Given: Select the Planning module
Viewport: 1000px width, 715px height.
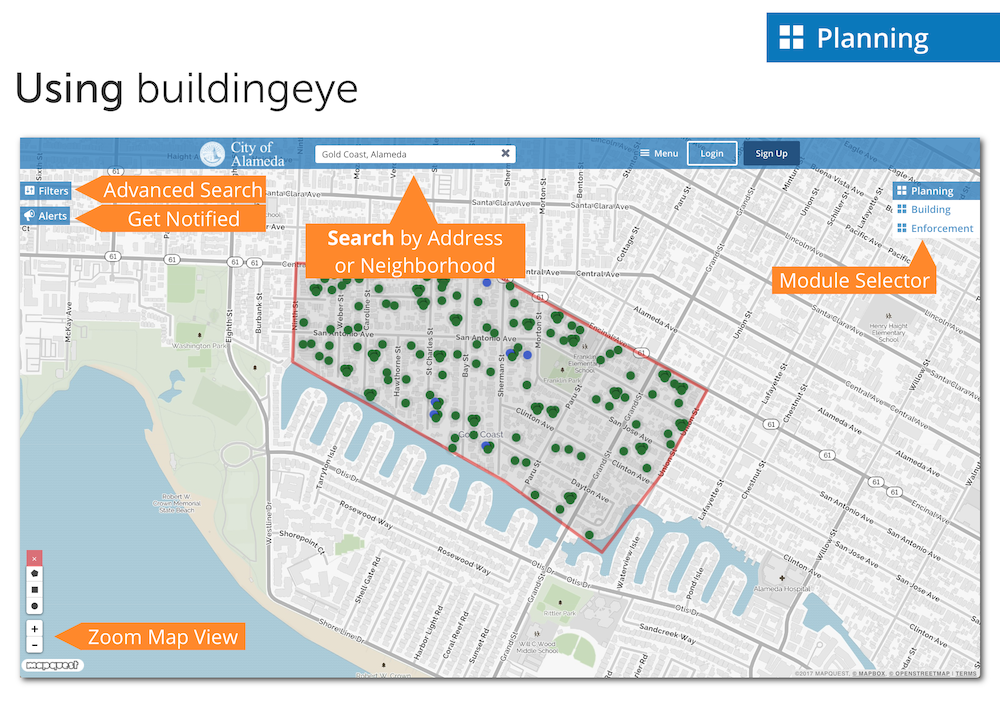Looking at the screenshot, I should coord(936,191).
